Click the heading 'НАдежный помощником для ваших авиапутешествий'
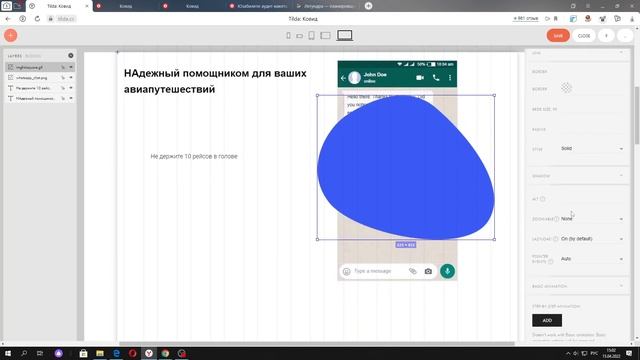 pyautogui.click(x=215, y=81)
